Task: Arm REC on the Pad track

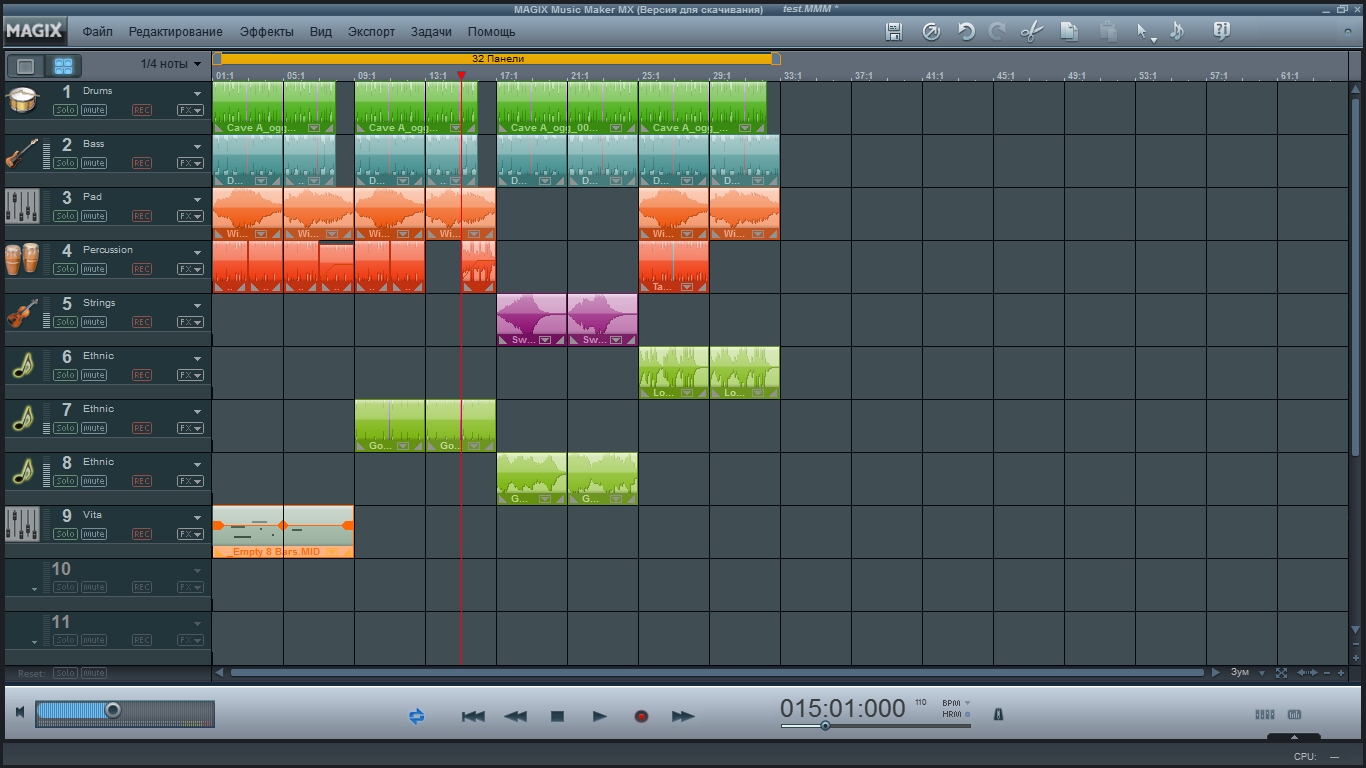Action: [x=142, y=216]
